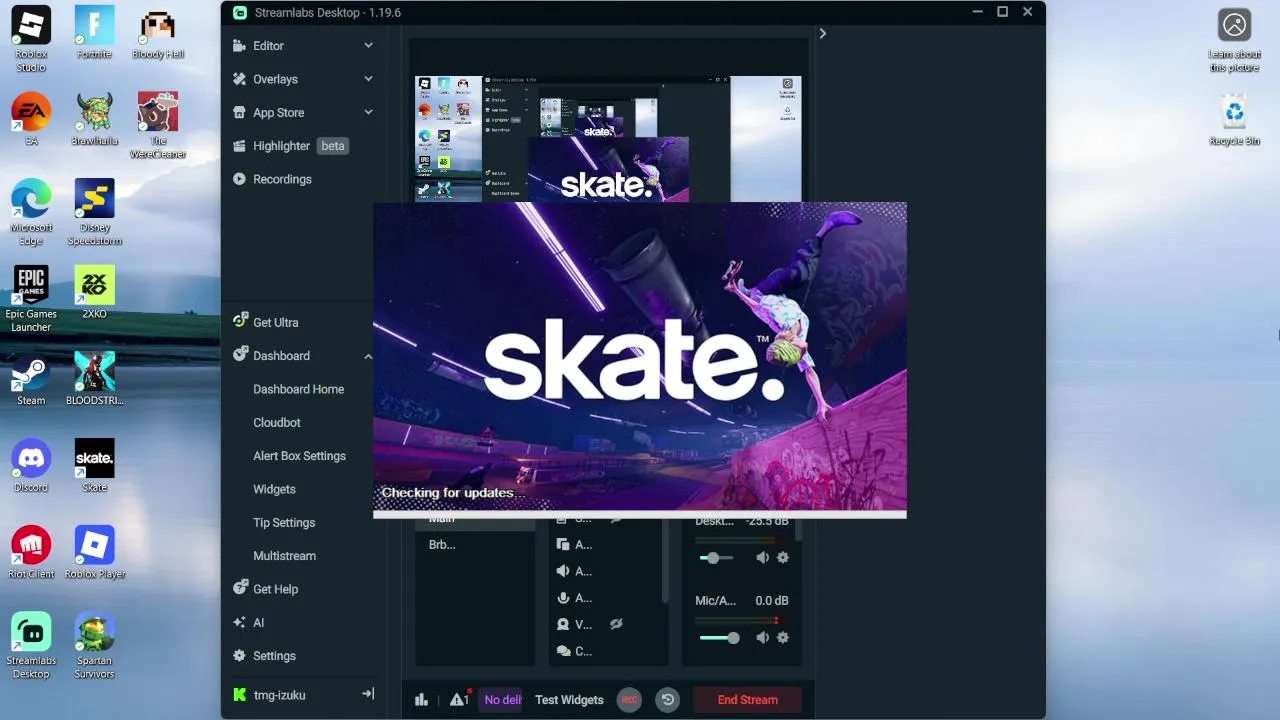The image size is (1280, 720).
Task: Open Multistream in the Dashboard submenu
Action: (x=284, y=556)
